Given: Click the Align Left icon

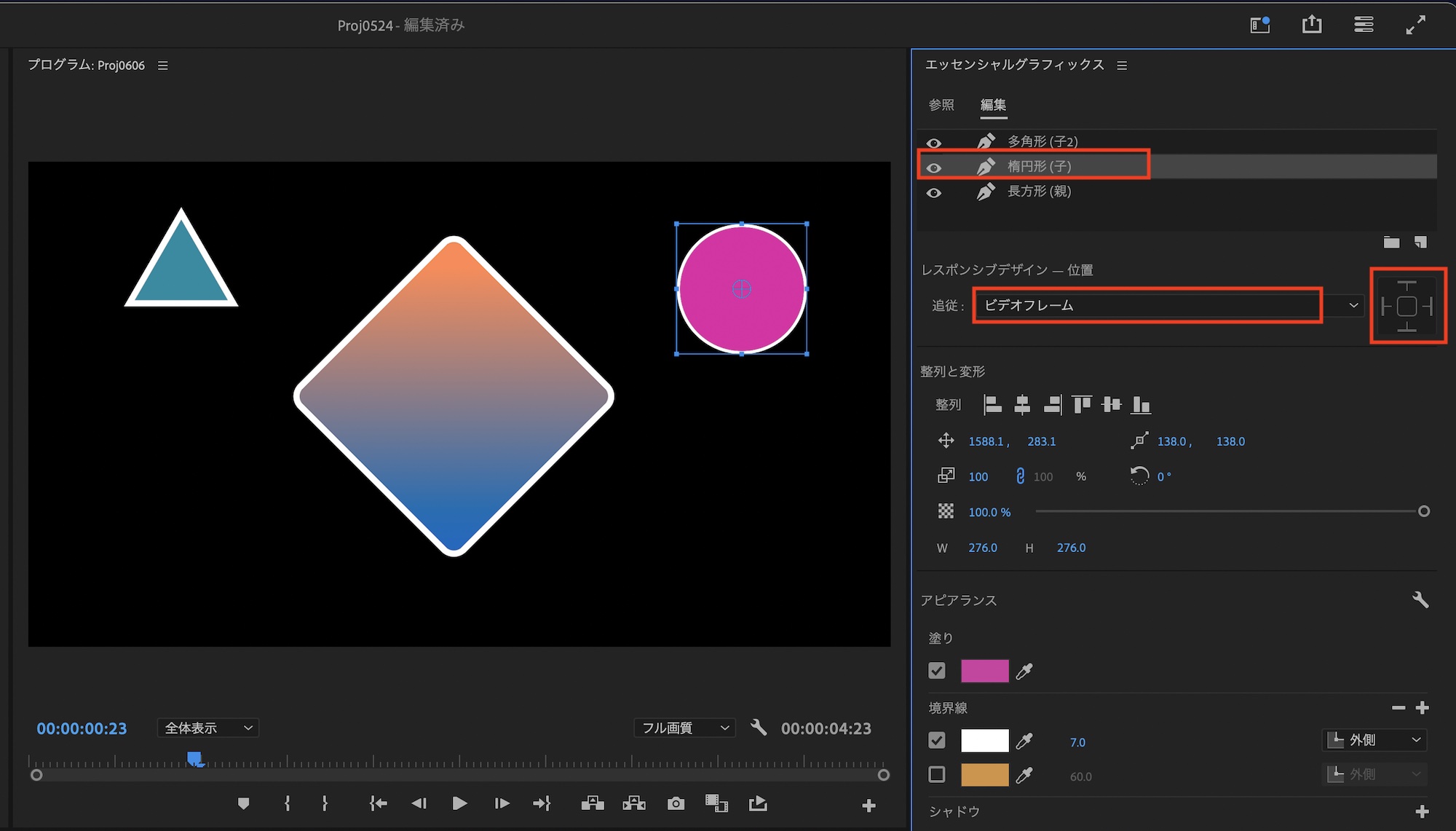Looking at the screenshot, I should pyautogui.click(x=992, y=404).
